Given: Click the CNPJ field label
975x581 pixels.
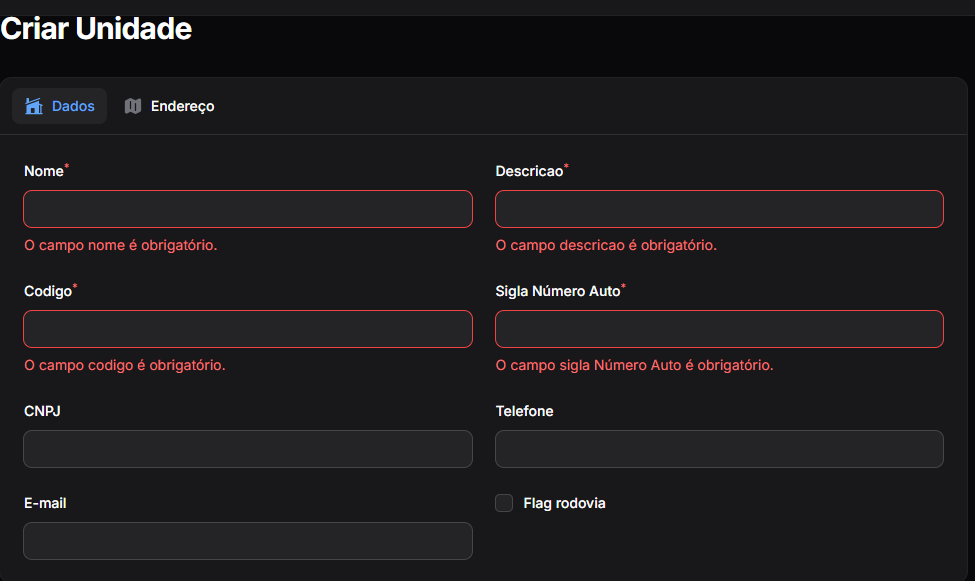Looking at the screenshot, I should coord(43,411).
